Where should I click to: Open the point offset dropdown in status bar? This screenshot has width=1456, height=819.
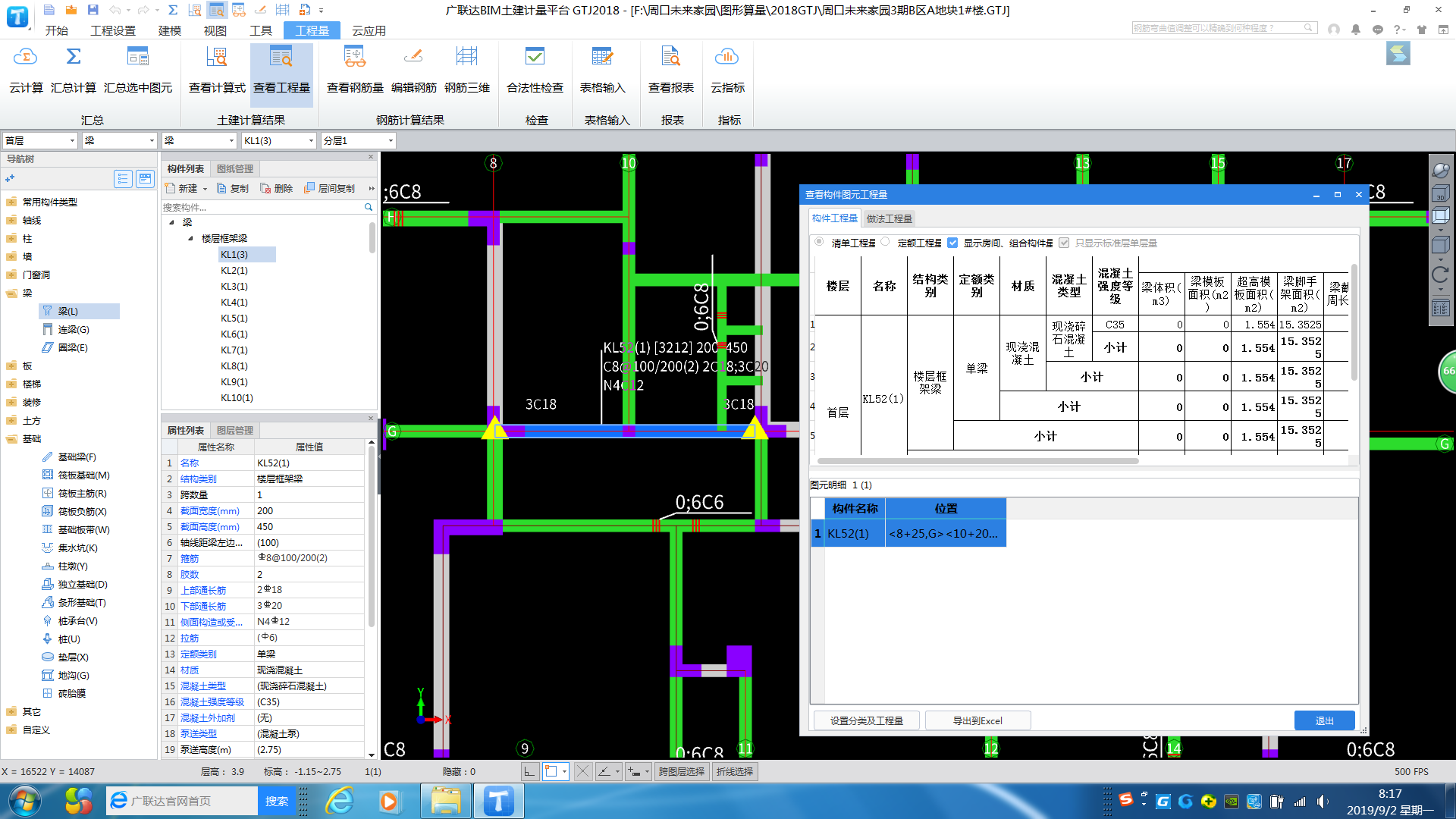[647, 771]
